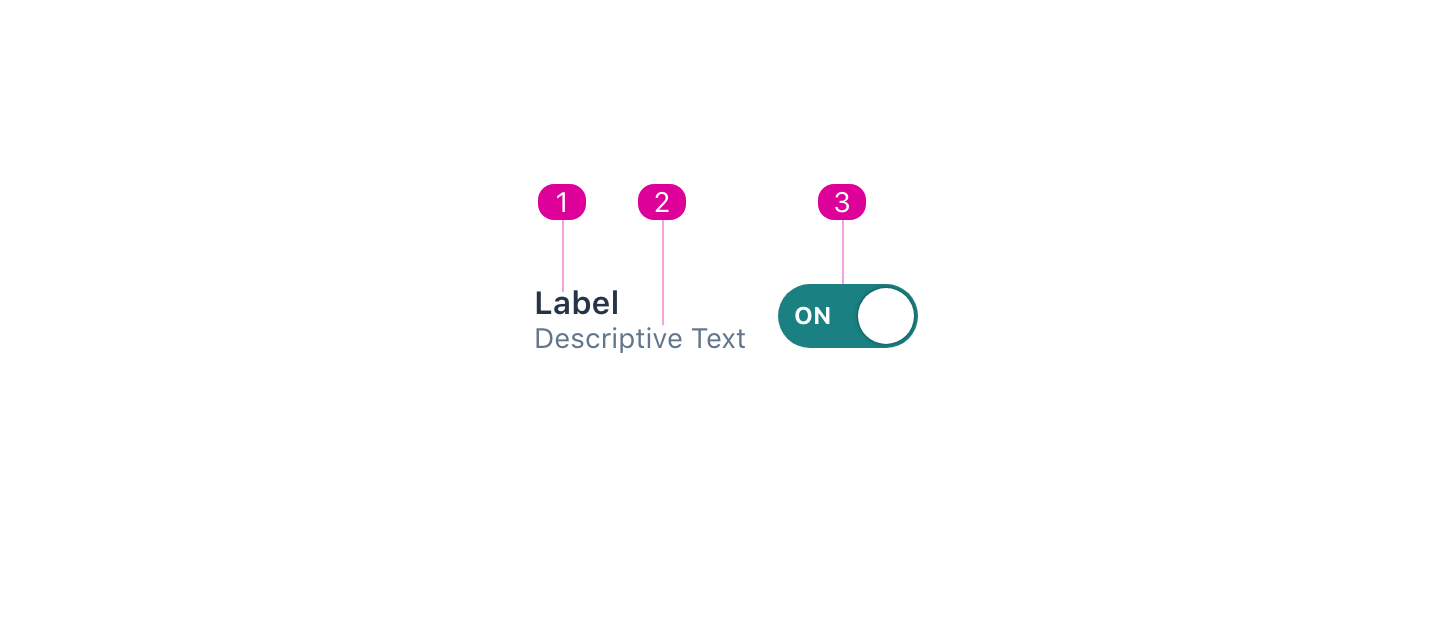
Task: Click the rounded badge containing number 2
Action: (x=662, y=202)
